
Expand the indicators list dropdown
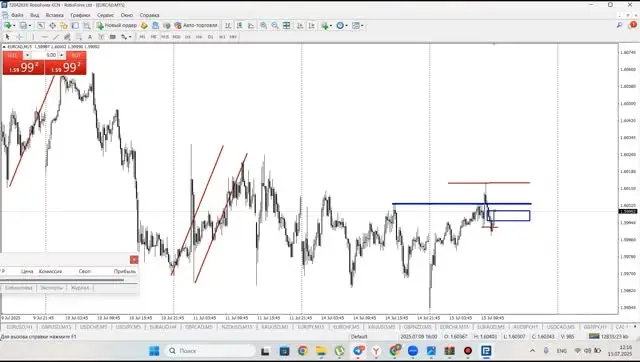[330, 26]
